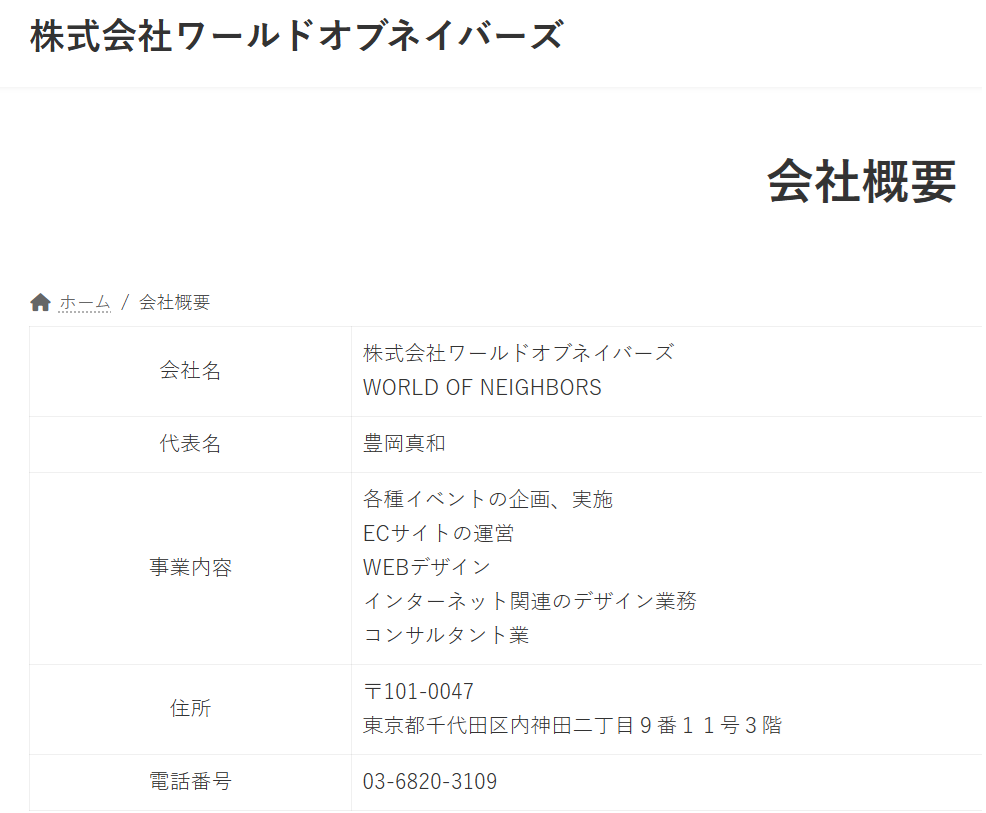
Task: Click the 住所 row label
Action: point(190,709)
